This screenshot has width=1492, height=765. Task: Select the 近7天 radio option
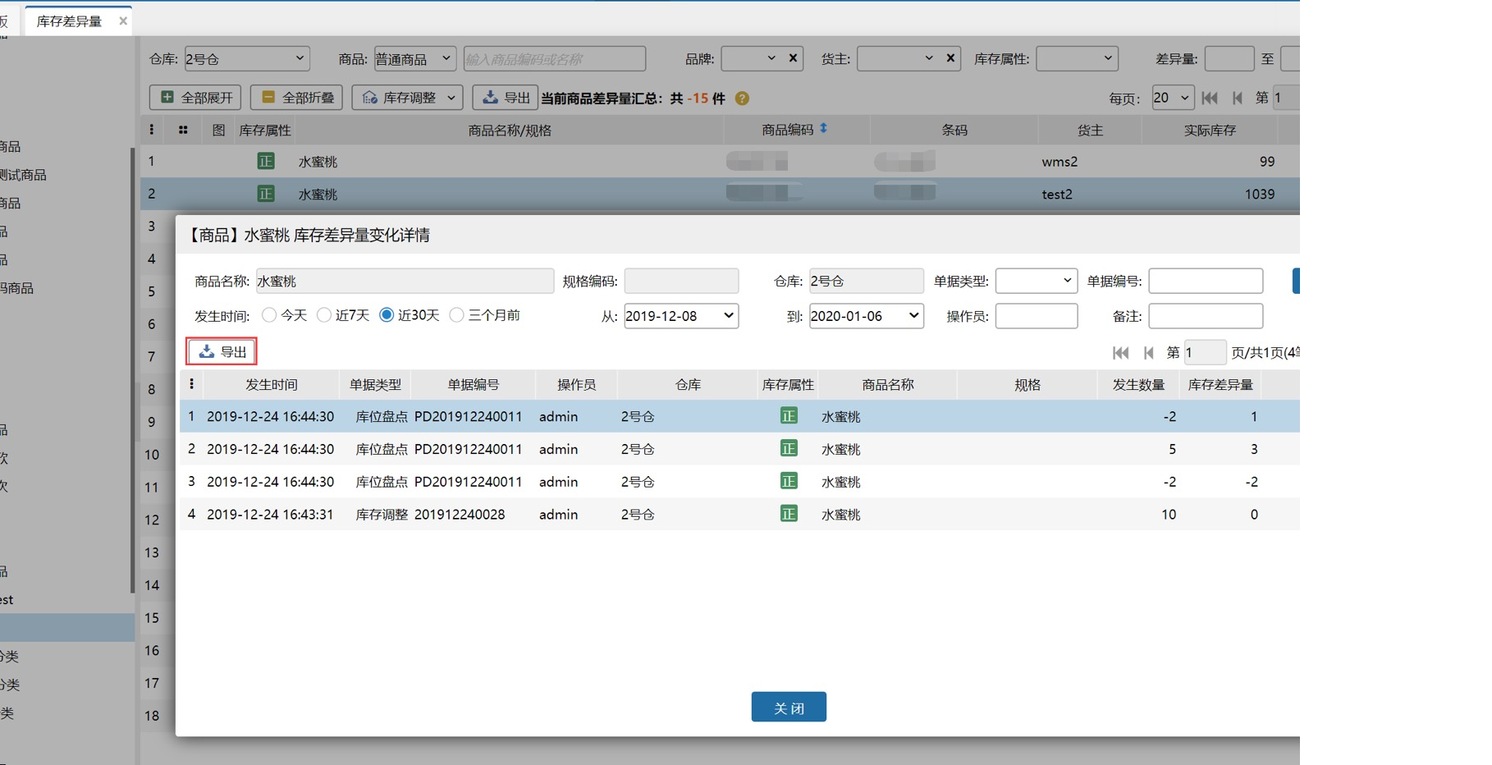point(324,315)
